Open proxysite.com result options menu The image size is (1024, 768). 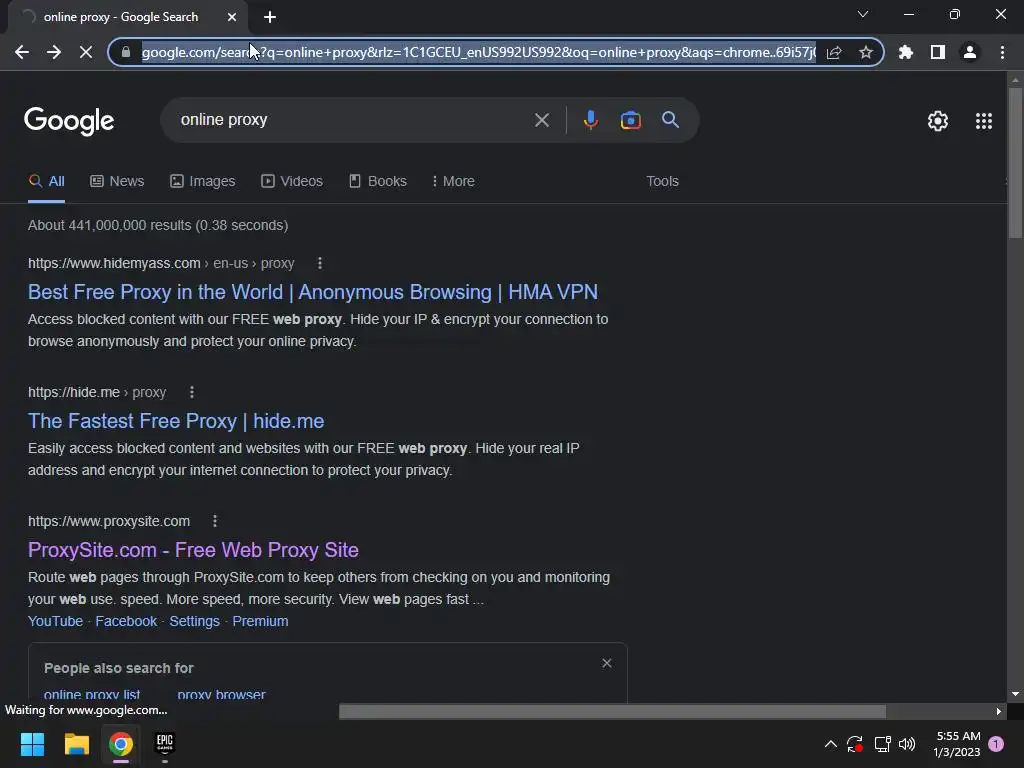[x=215, y=521]
